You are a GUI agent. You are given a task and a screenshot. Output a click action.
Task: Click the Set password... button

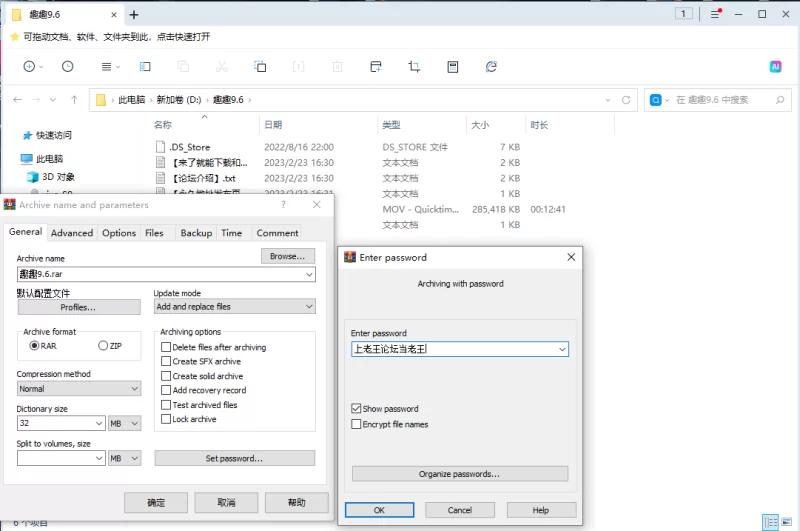point(234,458)
